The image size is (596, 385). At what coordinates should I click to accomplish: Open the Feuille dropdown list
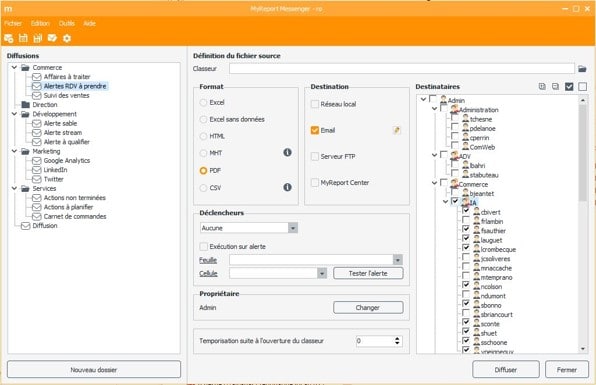(x=398, y=260)
